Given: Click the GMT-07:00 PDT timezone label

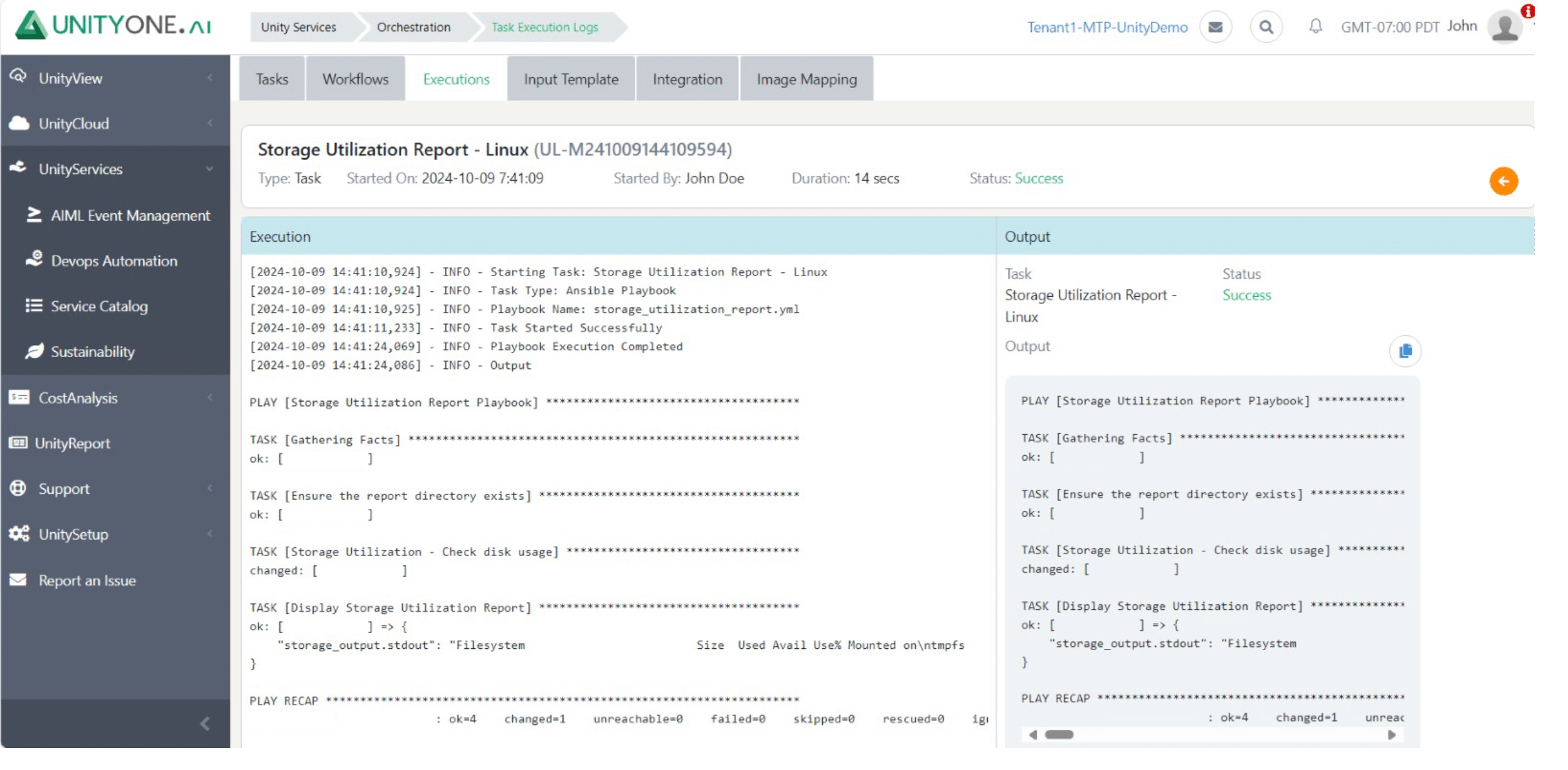Looking at the screenshot, I should tap(1390, 27).
